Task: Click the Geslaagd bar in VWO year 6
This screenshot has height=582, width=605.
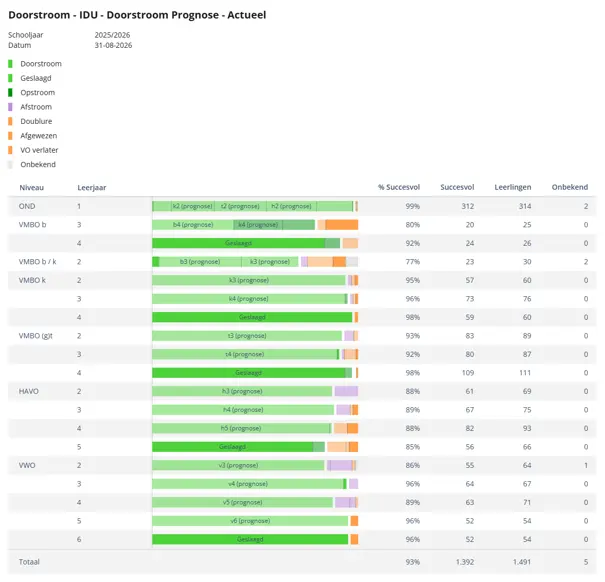Action: (x=250, y=540)
